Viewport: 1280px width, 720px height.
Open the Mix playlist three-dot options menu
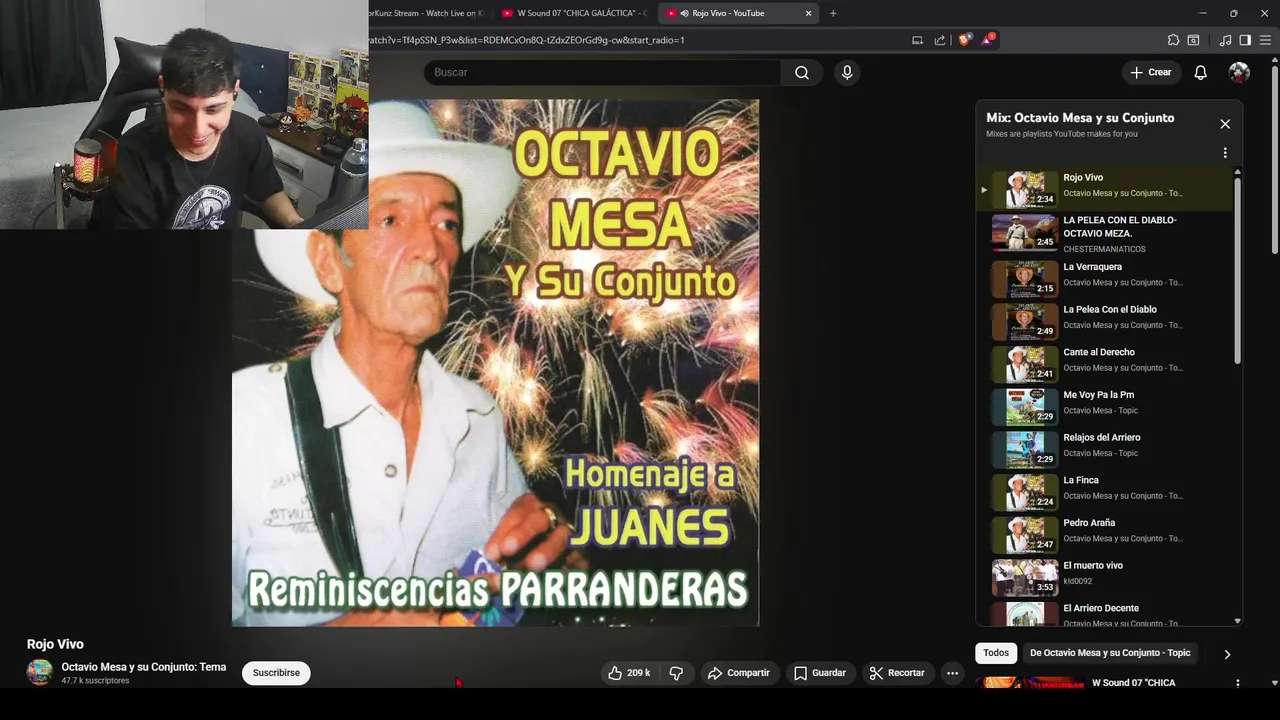tap(1225, 153)
